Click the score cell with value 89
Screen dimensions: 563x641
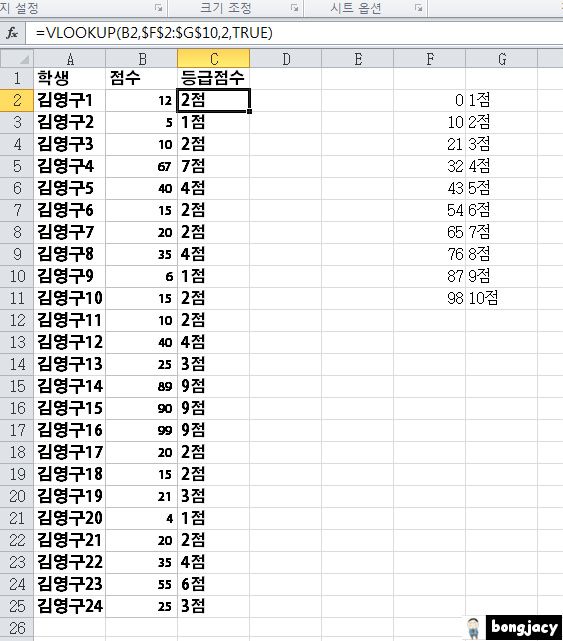click(x=142, y=386)
